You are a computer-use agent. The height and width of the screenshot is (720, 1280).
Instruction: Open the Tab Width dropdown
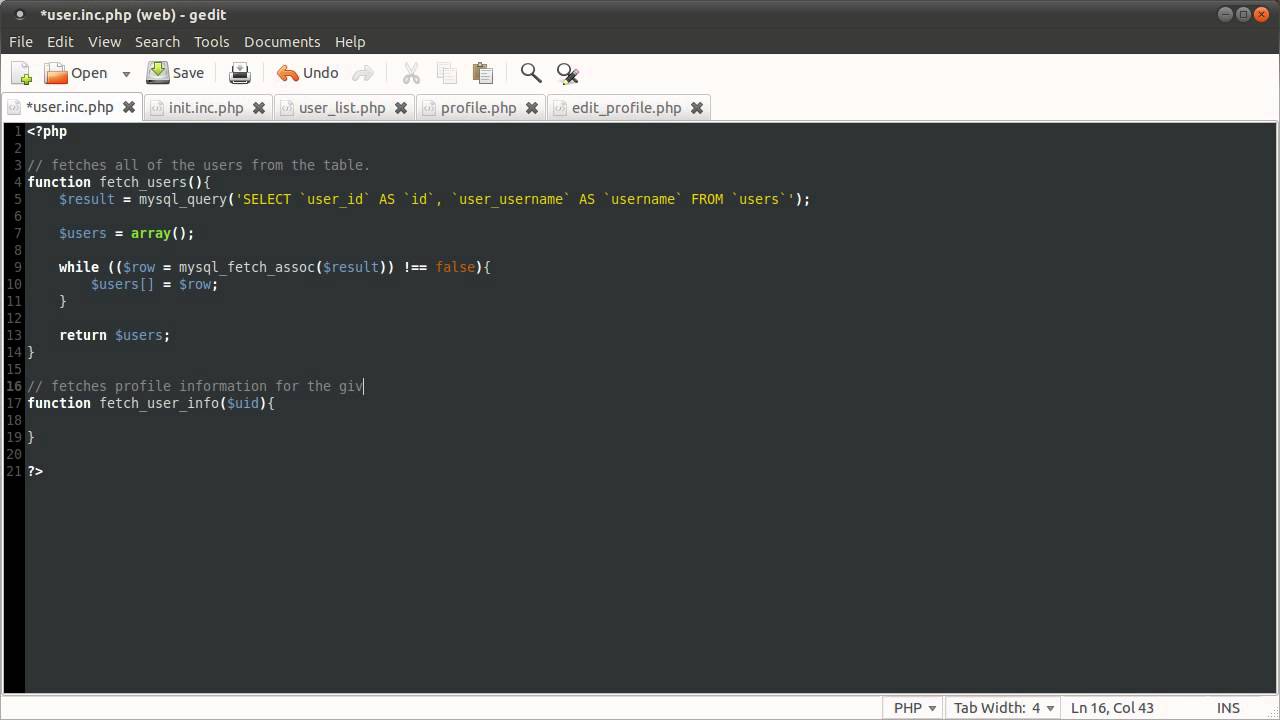click(x=1005, y=707)
